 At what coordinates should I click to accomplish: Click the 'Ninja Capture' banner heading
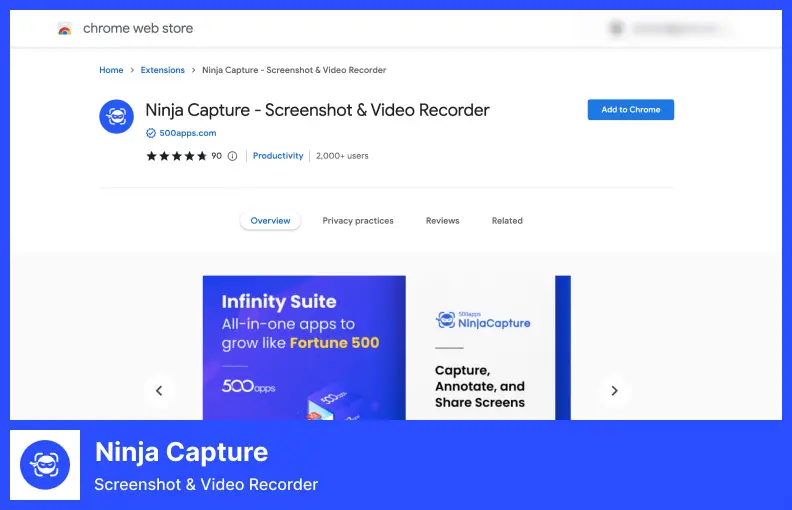click(181, 452)
